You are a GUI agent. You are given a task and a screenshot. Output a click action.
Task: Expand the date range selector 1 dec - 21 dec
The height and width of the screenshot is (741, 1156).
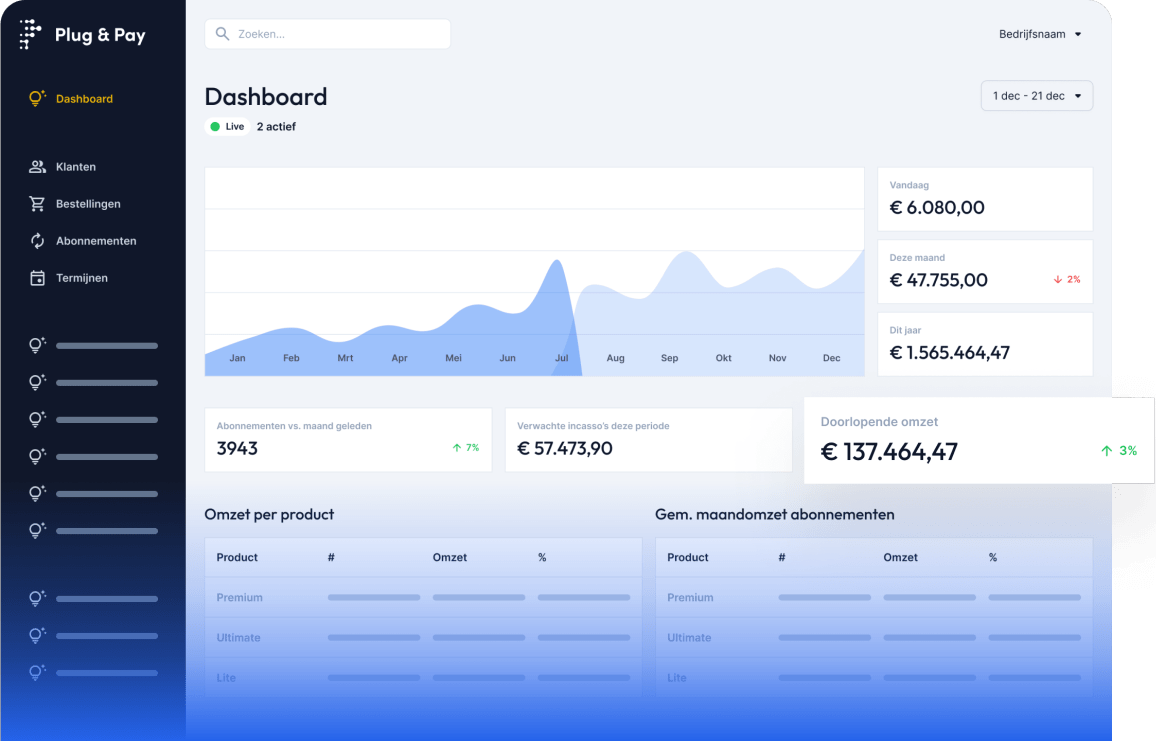pyautogui.click(x=1036, y=95)
